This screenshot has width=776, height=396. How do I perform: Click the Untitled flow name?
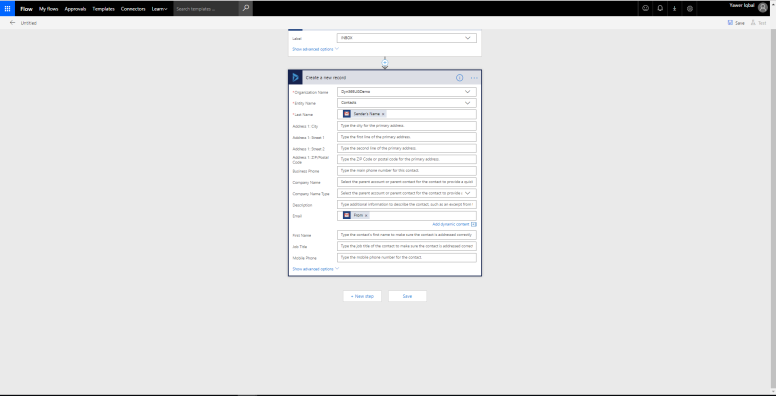(29, 23)
